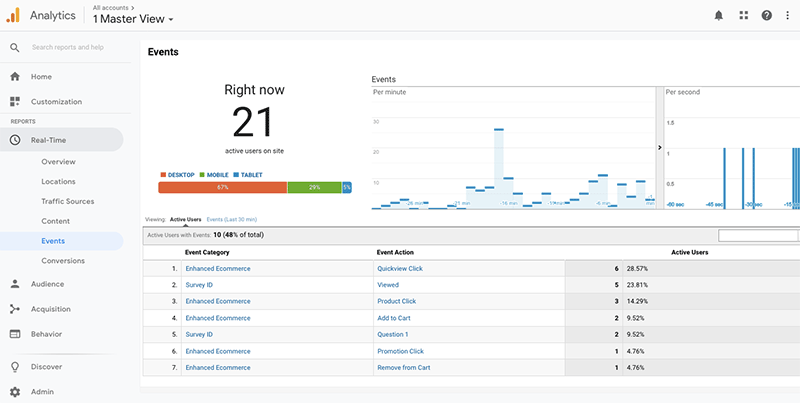
Task: Sort by the Active Users column header
Action: click(689, 253)
